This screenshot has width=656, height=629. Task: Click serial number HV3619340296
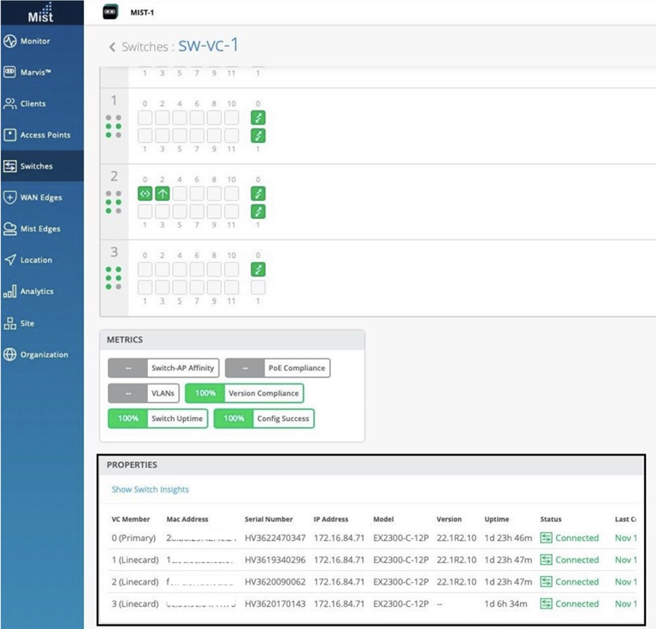(275, 560)
